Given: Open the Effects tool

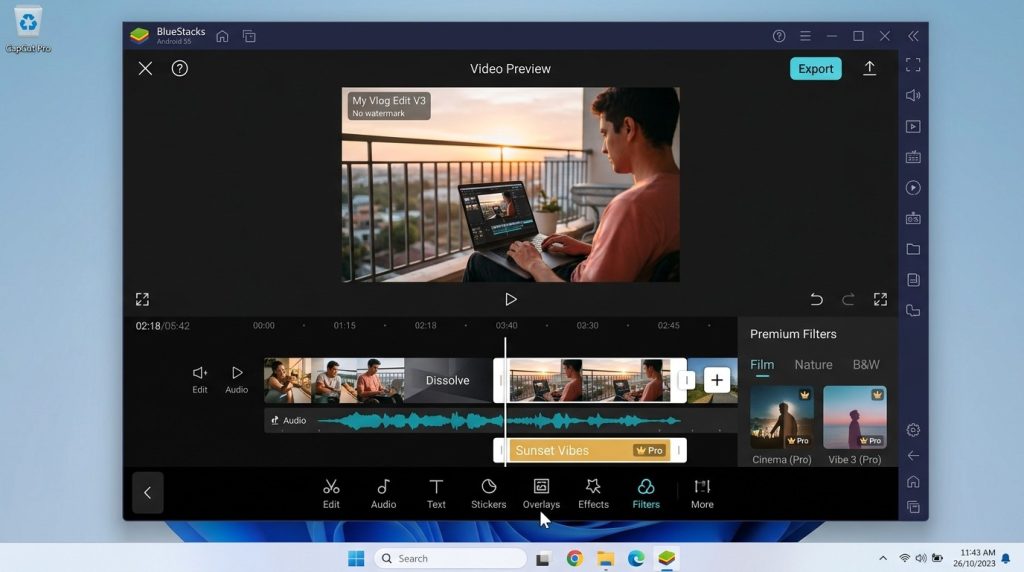Looking at the screenshot, I should (593, 494).
